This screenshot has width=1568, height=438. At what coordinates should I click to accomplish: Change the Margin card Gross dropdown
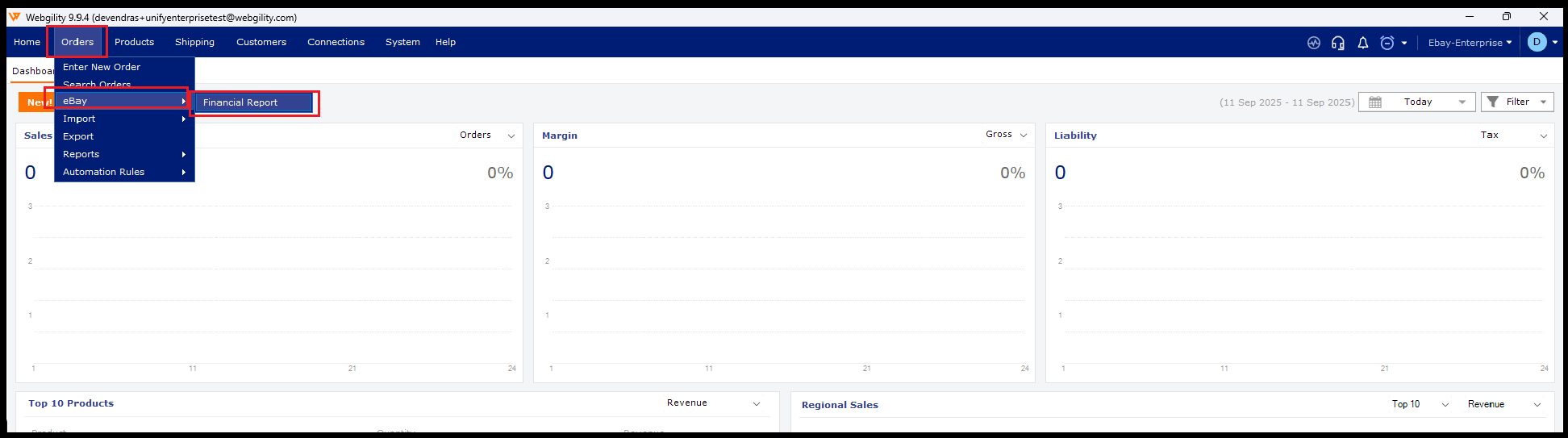(x=1006, y=135)
